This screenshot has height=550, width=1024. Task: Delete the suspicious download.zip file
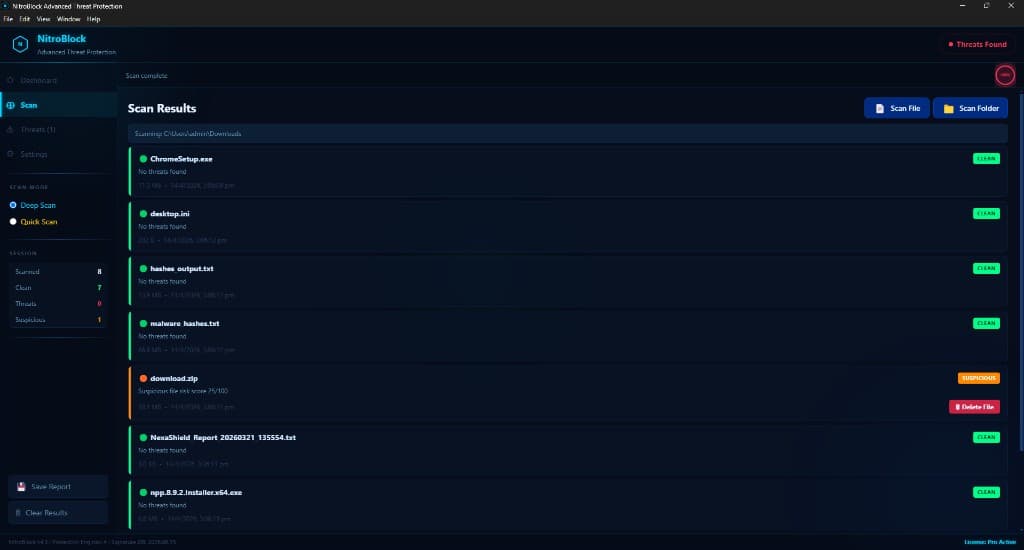click(x=974, y=407)
